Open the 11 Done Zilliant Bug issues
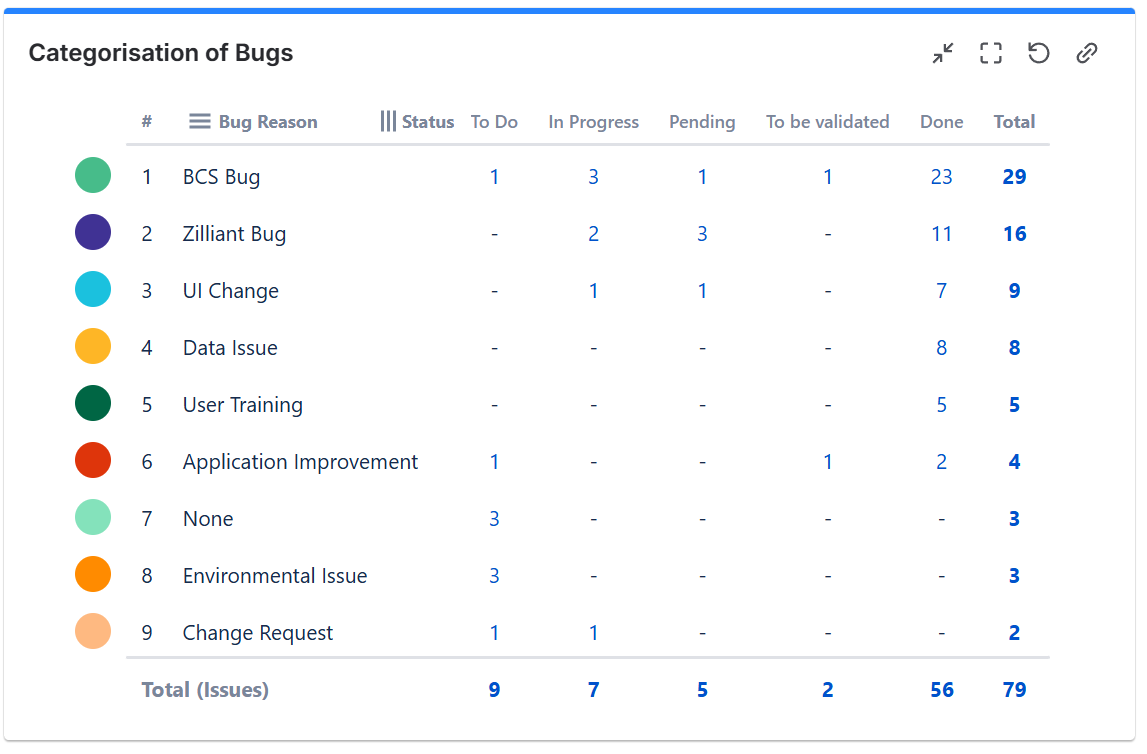Screen dimensions: 1147x754 pyautogui.click(x=941, y=234)
